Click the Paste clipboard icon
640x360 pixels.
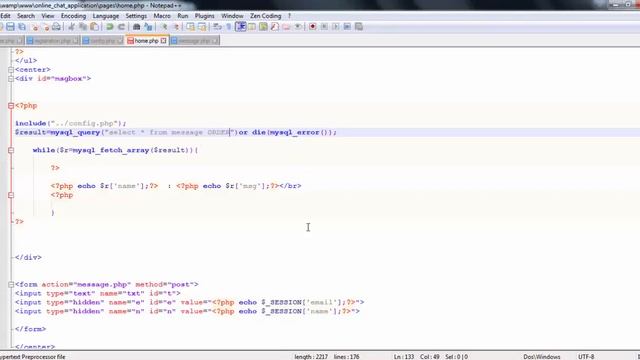tap(94, 27)
